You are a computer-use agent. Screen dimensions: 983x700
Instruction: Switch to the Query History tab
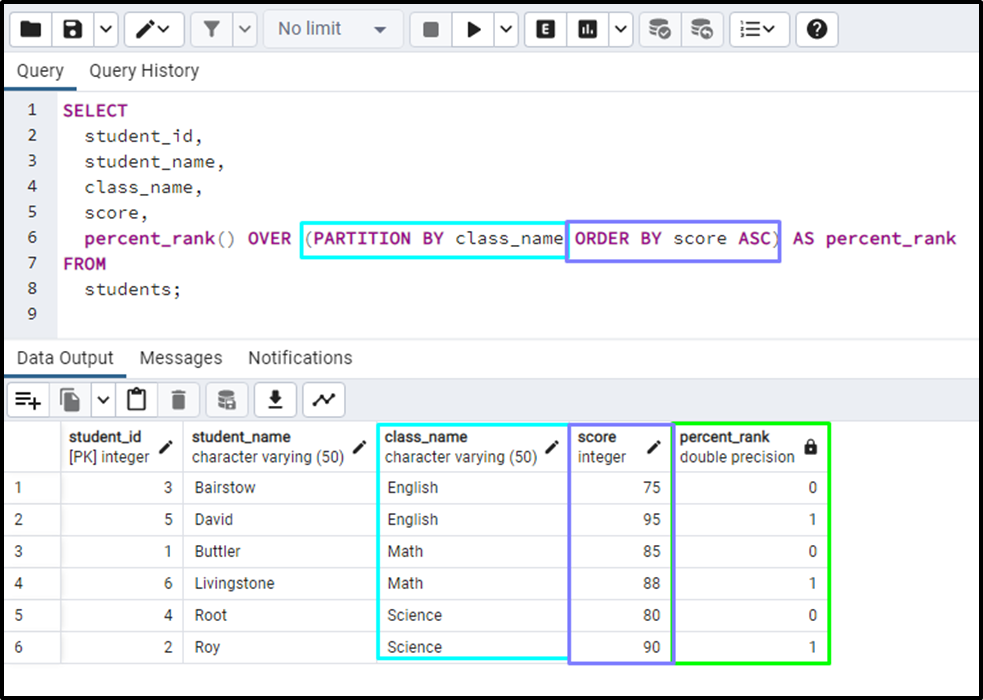pos(143,71)
